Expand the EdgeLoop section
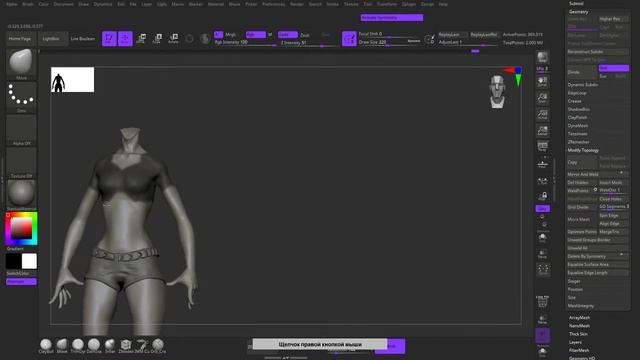This screenshot has width=640, height=360. (577, 93)
